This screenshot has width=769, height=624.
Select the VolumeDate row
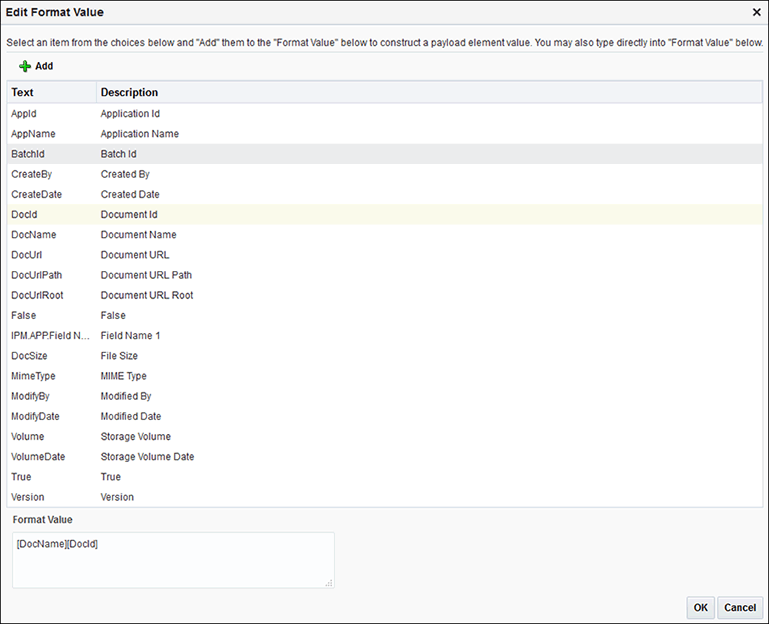pos(384,456)
